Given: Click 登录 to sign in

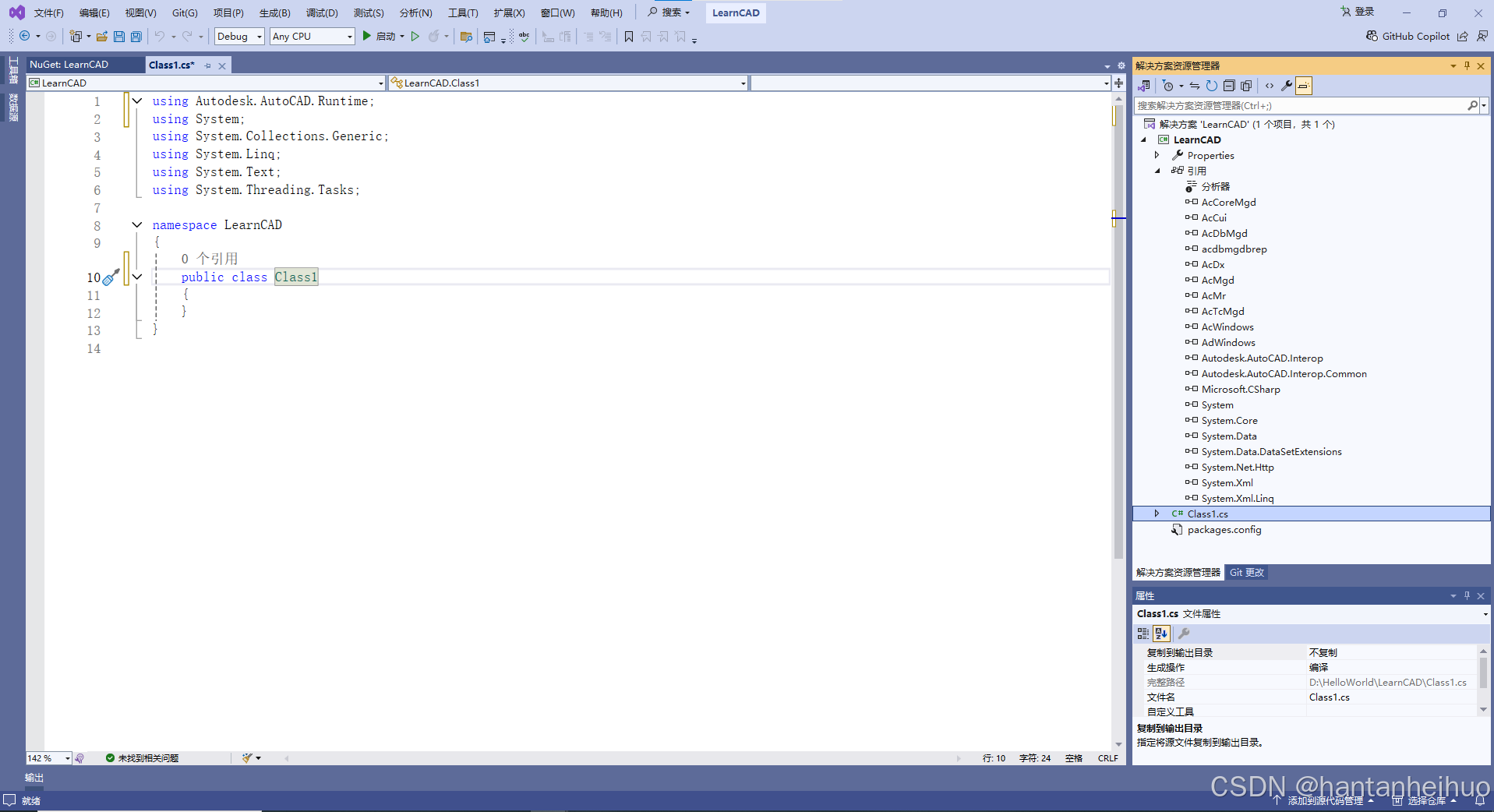Looking at the screenshot, I should coord(1358,12).
